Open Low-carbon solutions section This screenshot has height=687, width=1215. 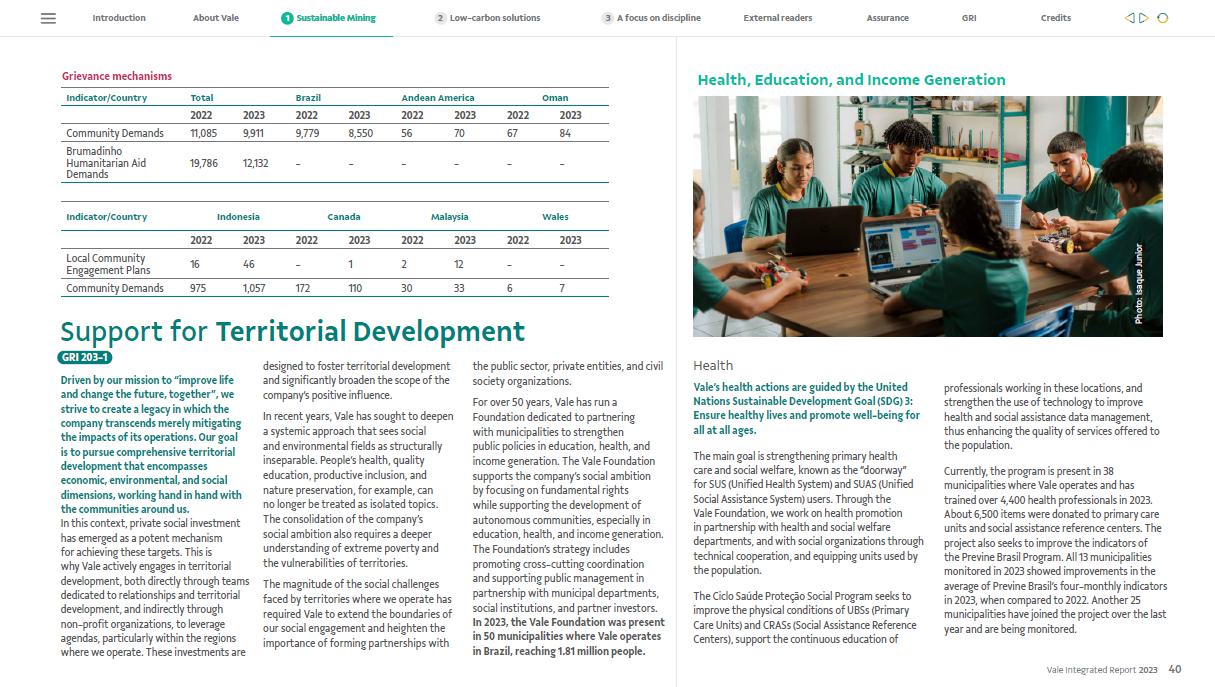(495, 18)
